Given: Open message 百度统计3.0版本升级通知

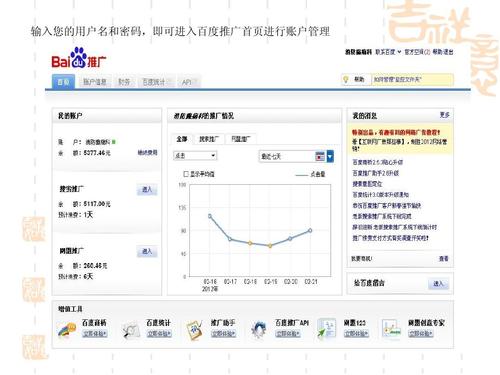Looking at the screenshot, I should pos(380,195).
